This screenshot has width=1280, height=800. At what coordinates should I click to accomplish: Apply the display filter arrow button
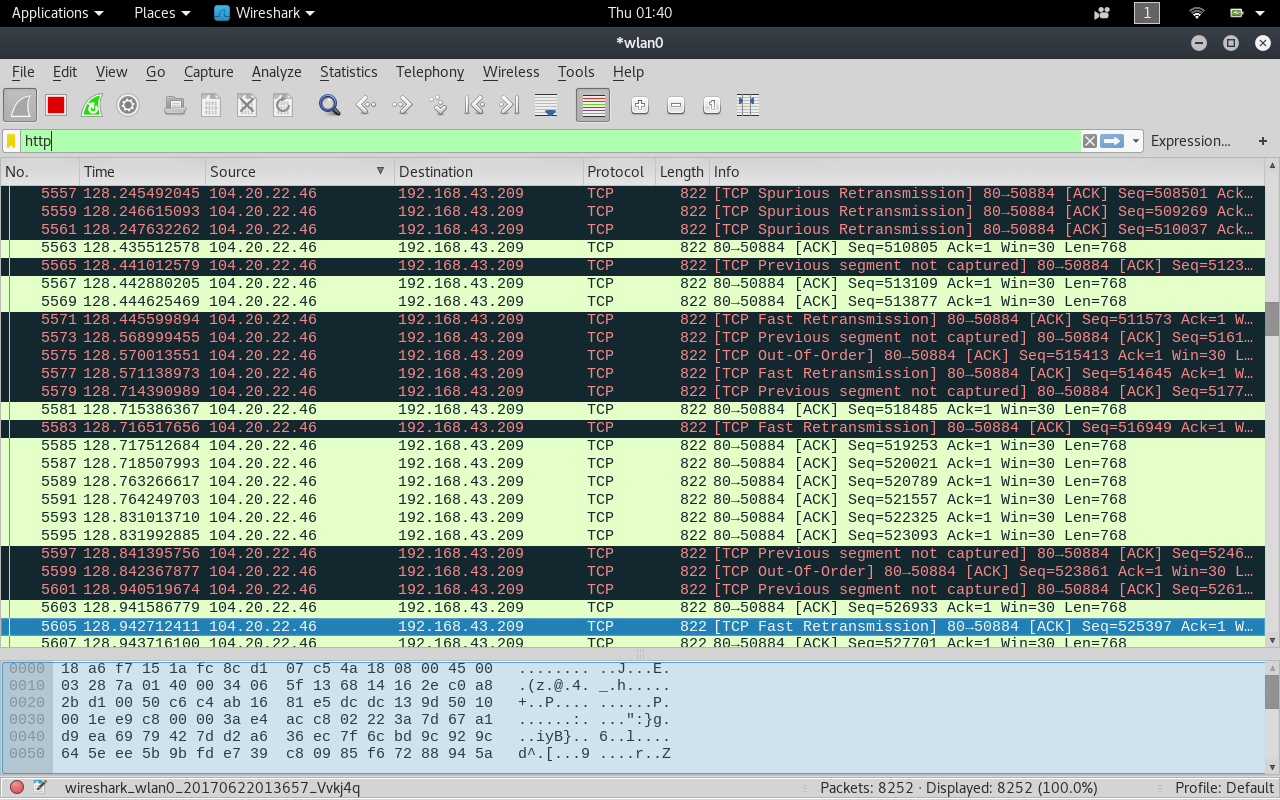pos(1112,141)
